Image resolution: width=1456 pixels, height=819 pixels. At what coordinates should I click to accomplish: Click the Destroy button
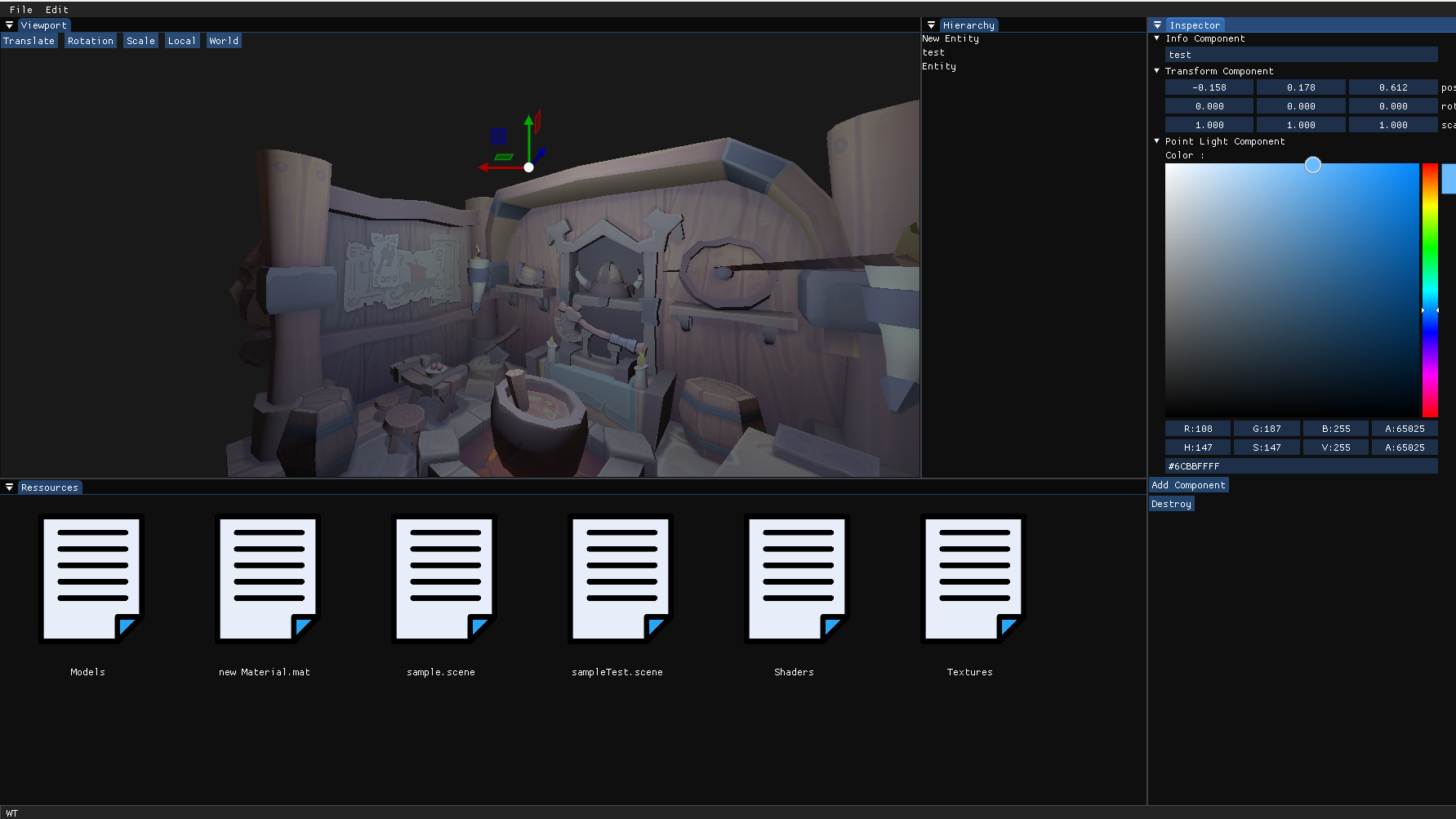[x=1171, y=504]
